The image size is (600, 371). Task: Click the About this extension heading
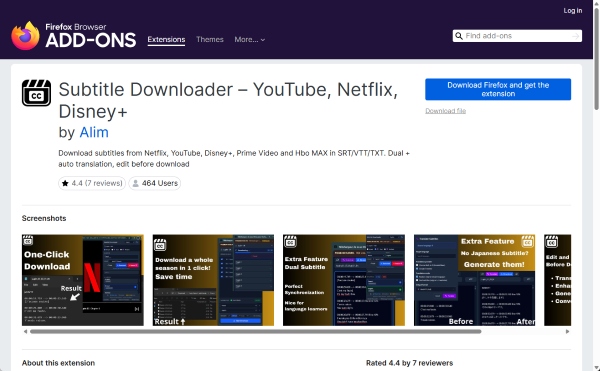[x=58, y=363]
